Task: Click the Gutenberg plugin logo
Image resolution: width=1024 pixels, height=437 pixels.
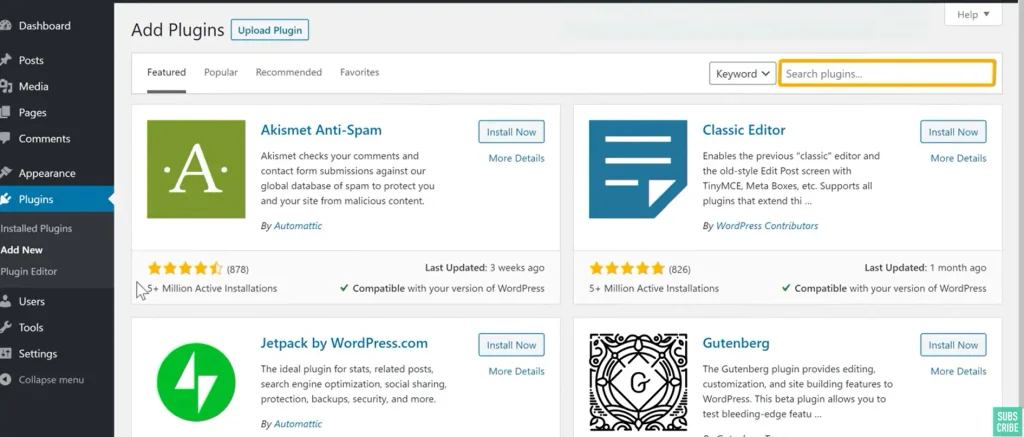Action: (x=638, y=382)
